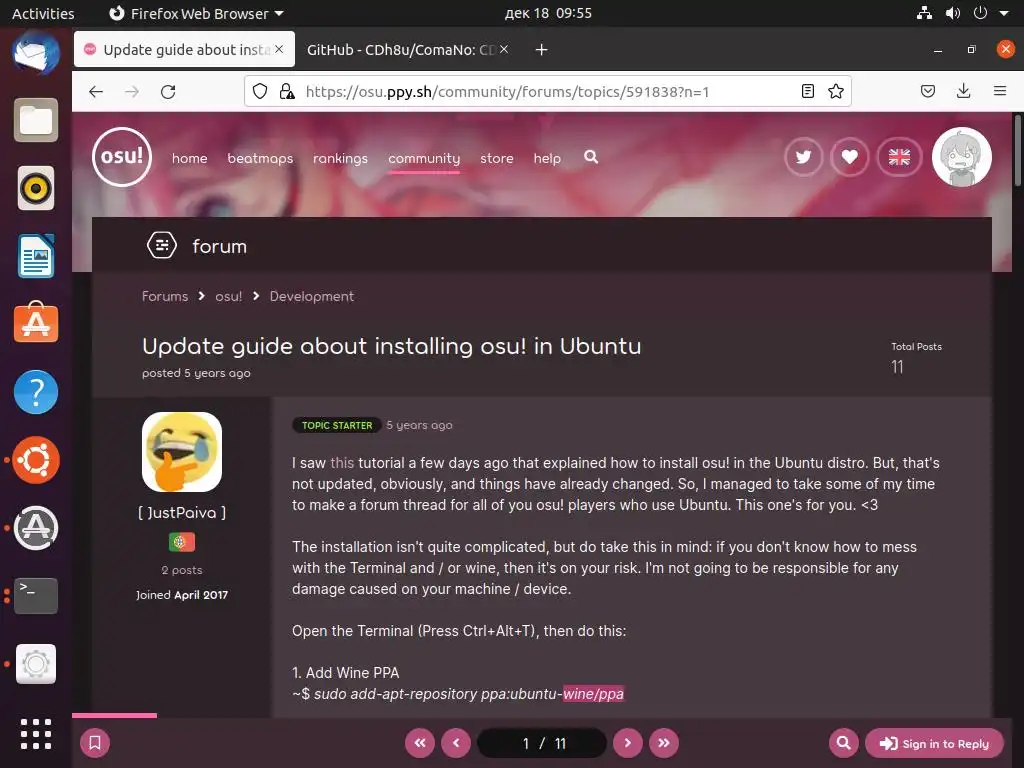Viewport: 1024px width, 768px height.
Task: Click the Development breadcrumb link
Action: coord(312,296)
